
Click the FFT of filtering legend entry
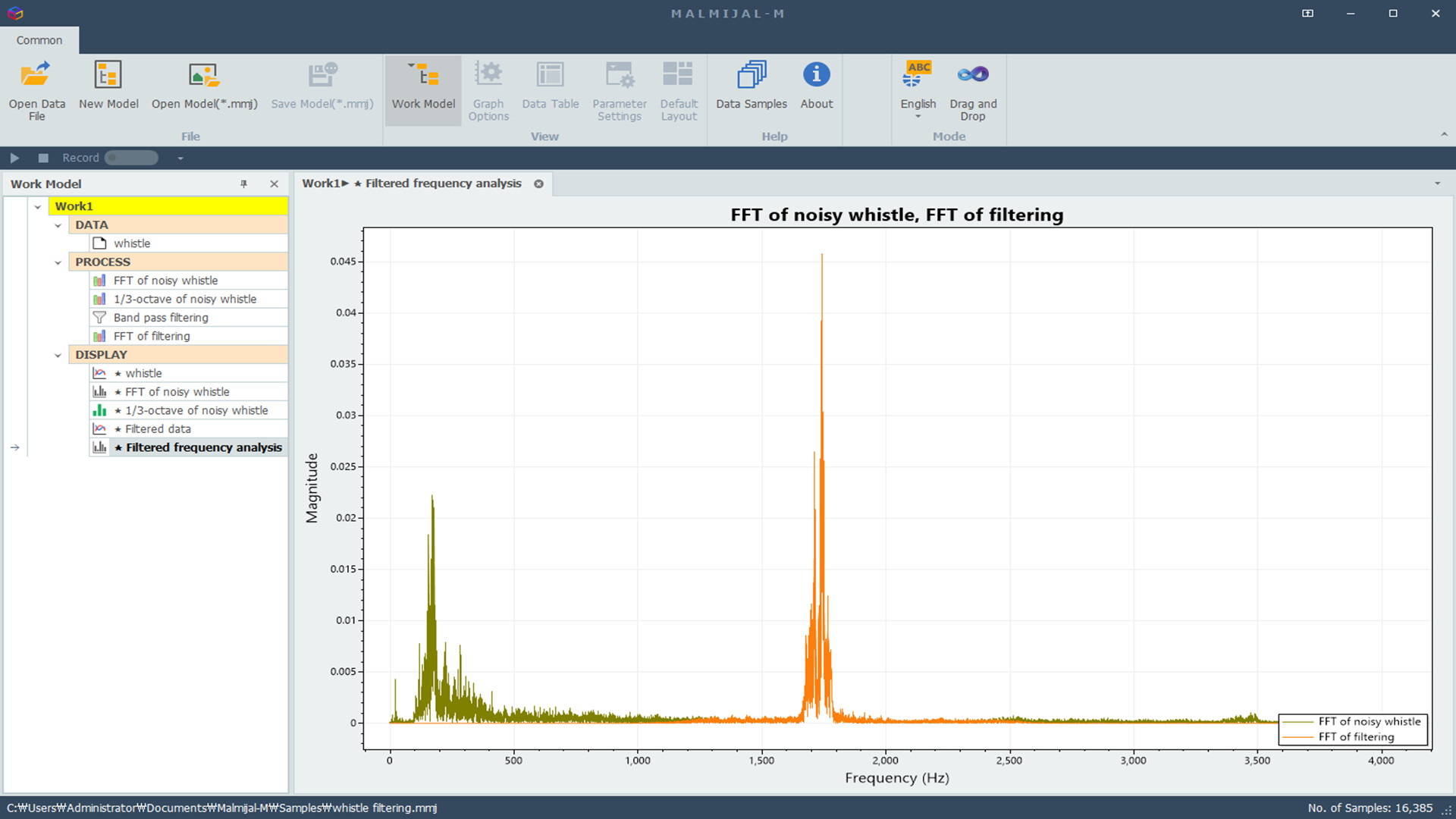[1355, 736]
